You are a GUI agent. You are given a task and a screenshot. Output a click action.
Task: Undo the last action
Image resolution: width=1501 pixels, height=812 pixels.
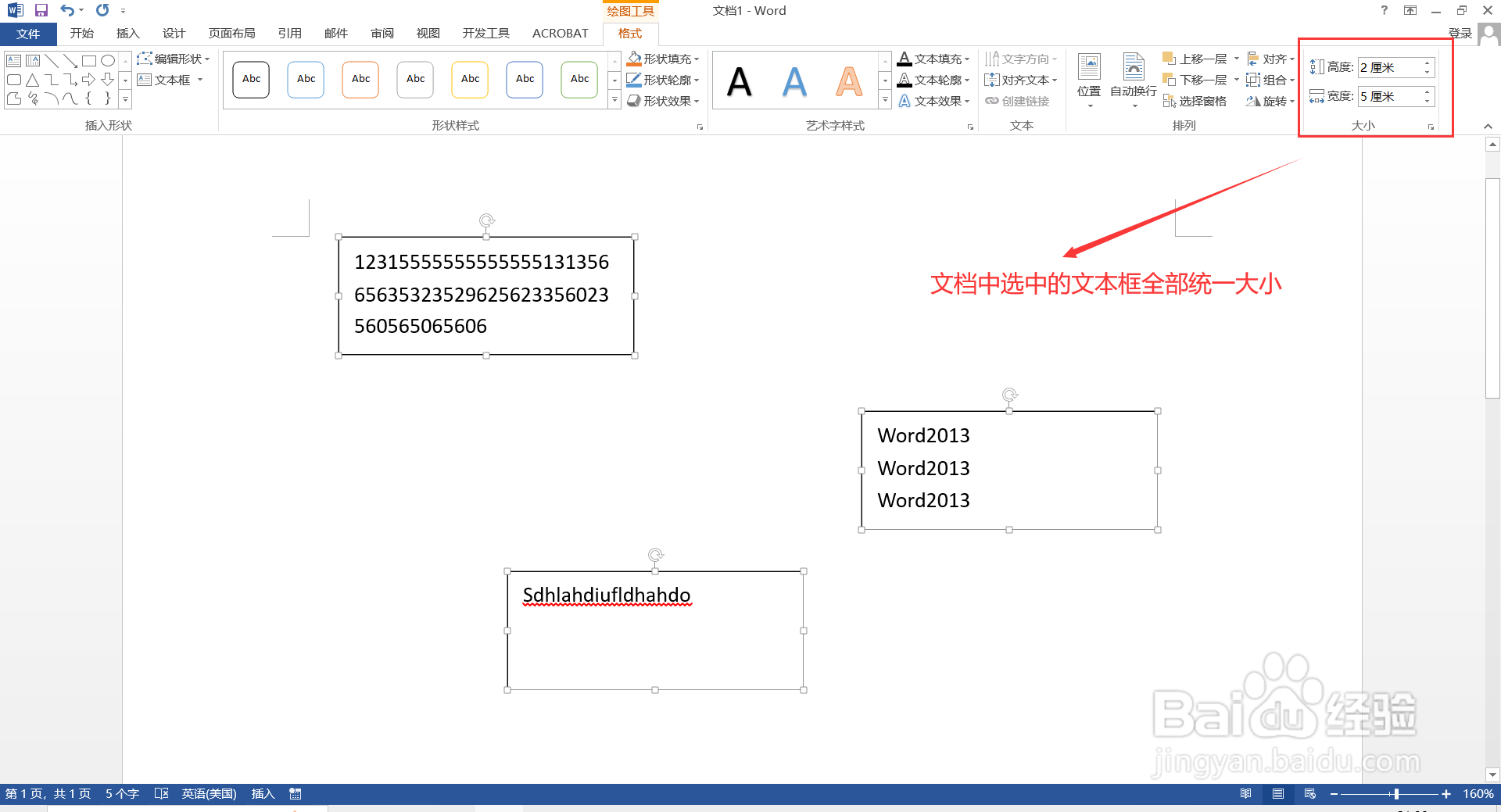[x=67, y=10]
